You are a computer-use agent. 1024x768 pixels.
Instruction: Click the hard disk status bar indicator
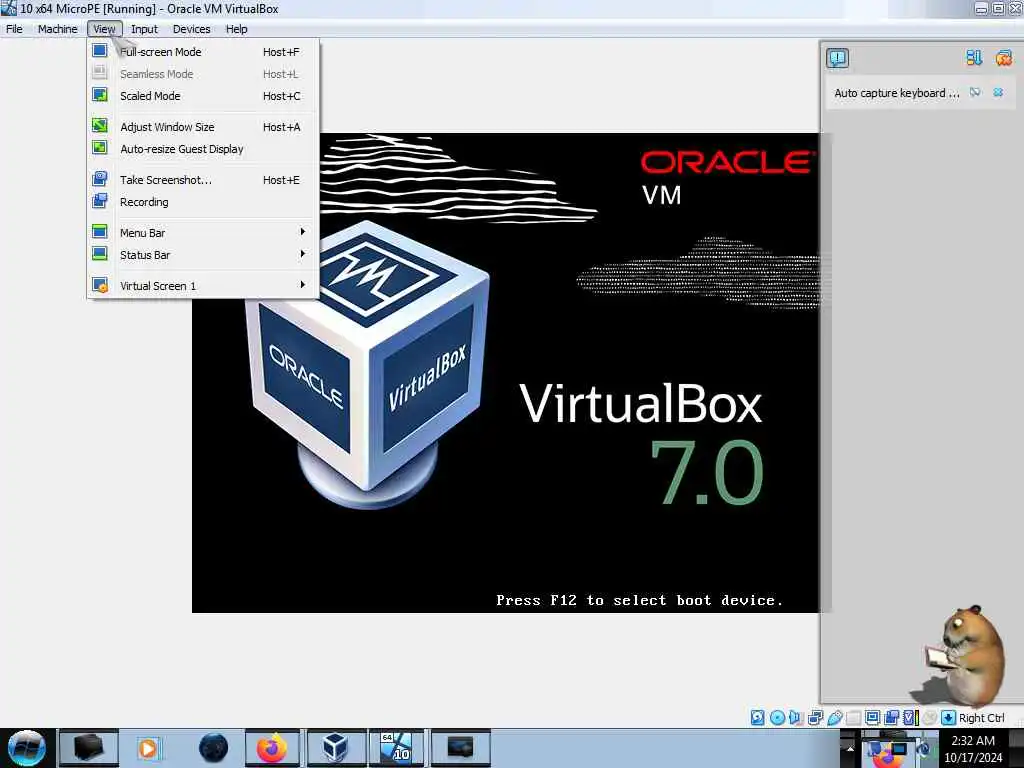click(758, 718)
